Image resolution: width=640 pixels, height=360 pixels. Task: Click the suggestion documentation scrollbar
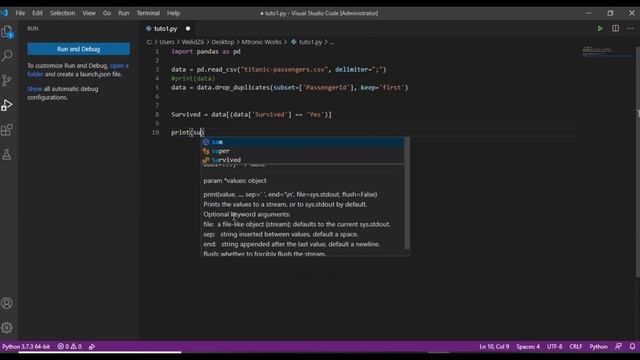point(407,194)
